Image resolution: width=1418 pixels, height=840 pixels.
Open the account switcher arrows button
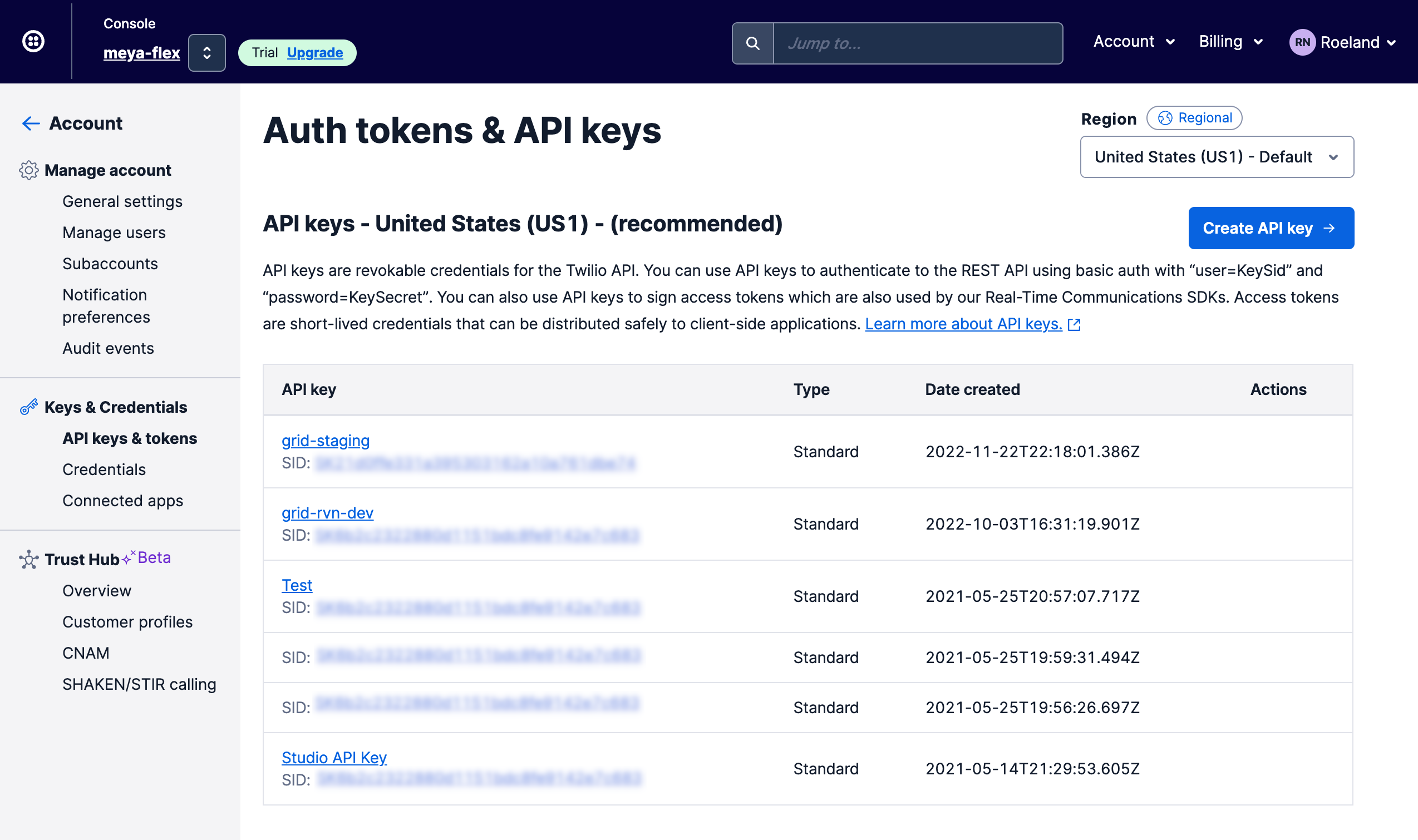206,53
